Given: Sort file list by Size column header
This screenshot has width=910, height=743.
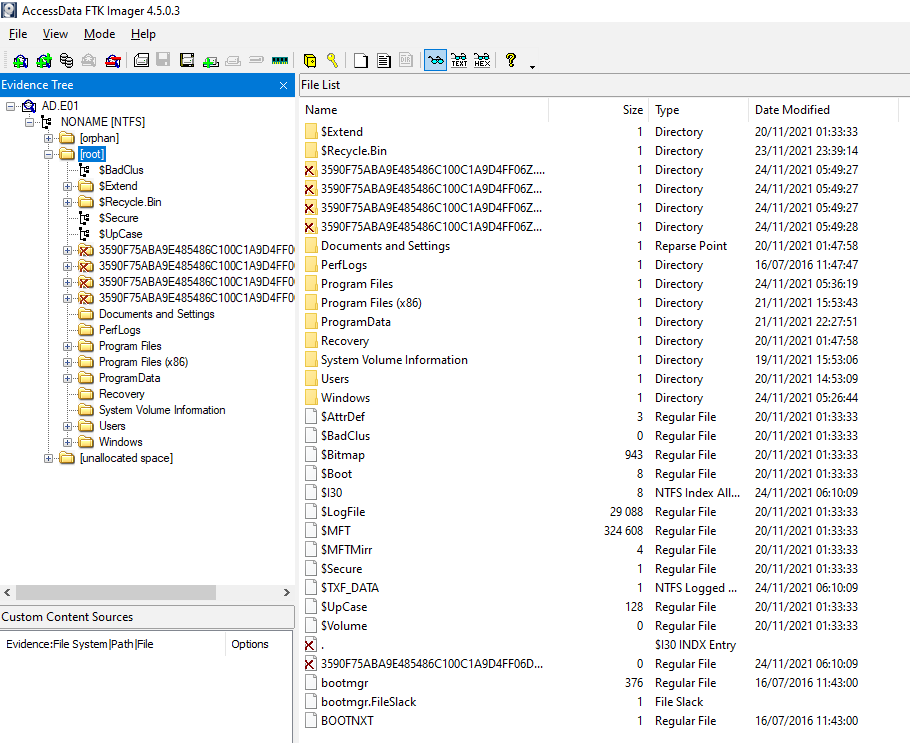Looking at the screenshot, I should pos(632,110).
